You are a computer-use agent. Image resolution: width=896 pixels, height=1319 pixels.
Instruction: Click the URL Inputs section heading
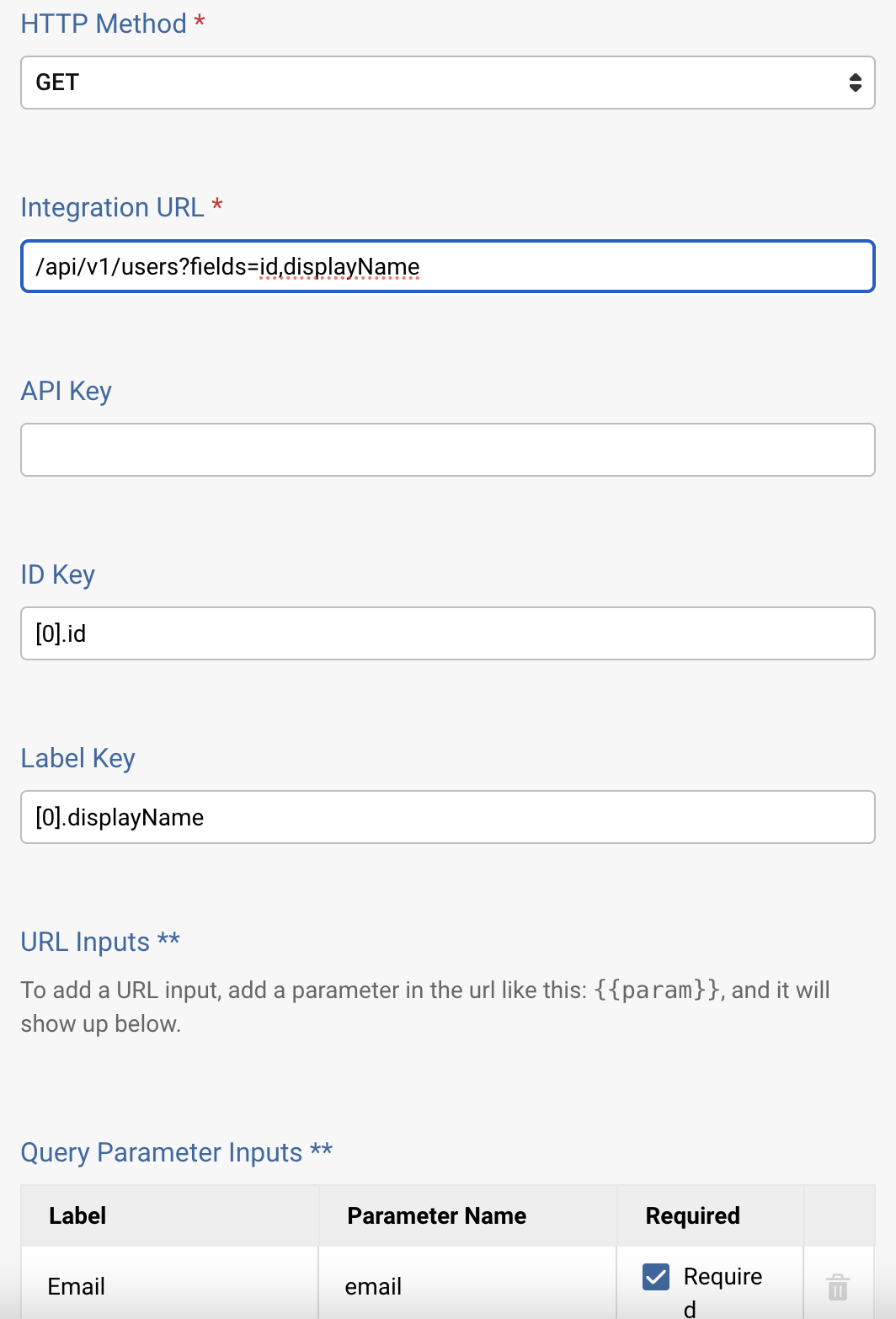pyautogui.click(x=85, y=942)
